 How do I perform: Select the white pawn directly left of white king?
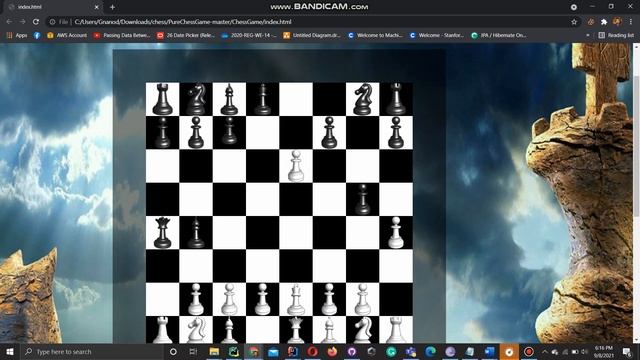(262, 300)
